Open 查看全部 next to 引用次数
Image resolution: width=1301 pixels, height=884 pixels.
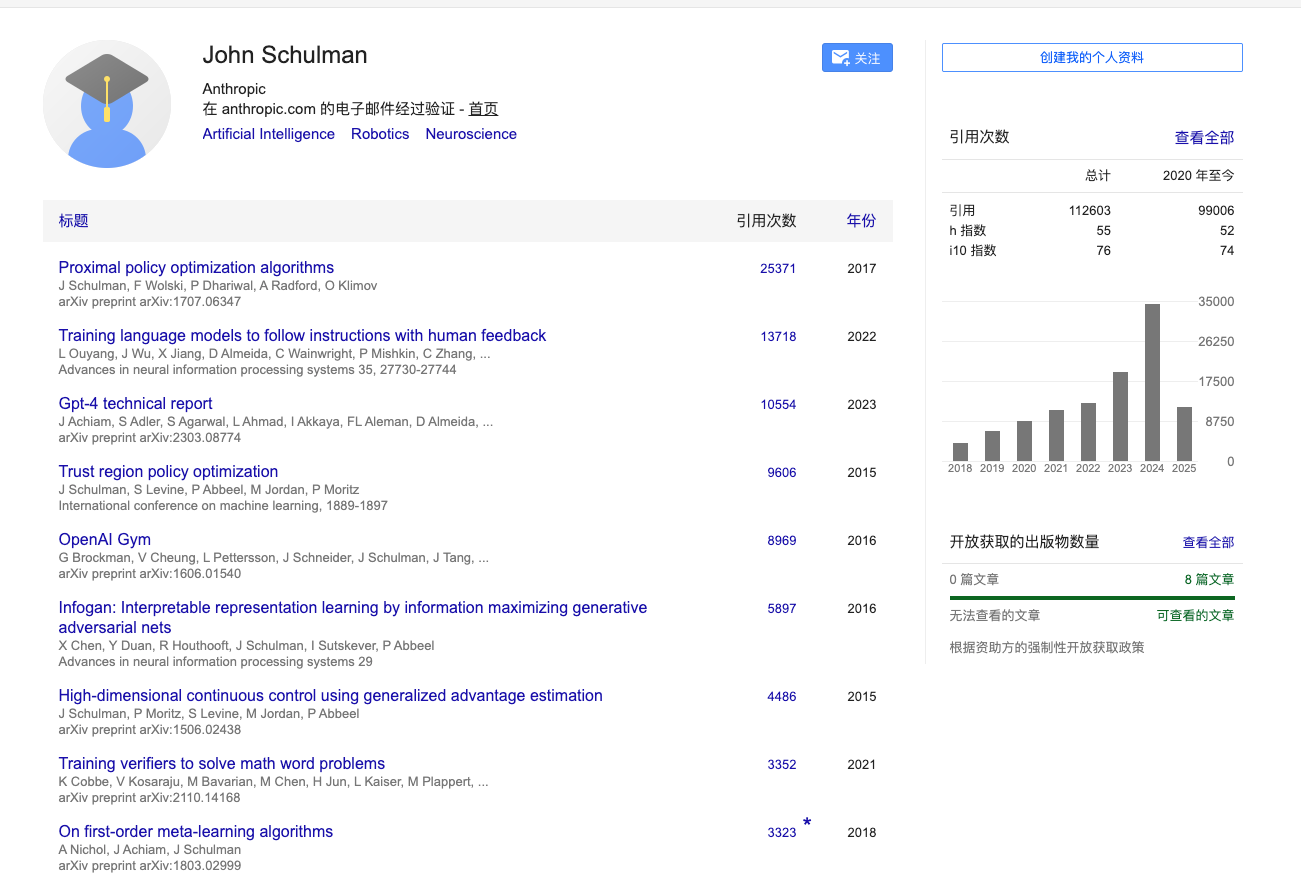[x=1204, y=138]
